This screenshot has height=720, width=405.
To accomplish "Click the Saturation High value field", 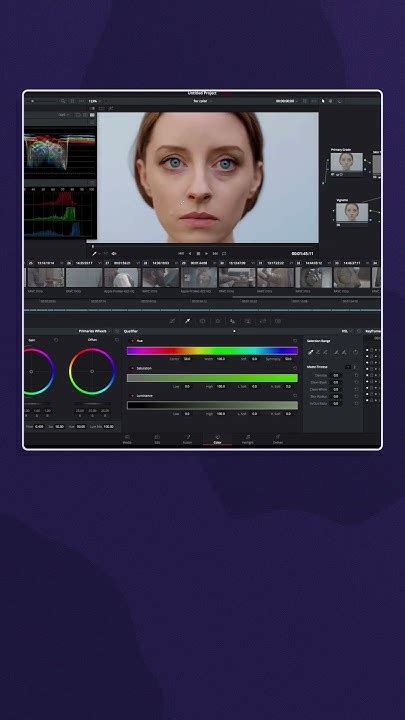I will coord(221,387).
